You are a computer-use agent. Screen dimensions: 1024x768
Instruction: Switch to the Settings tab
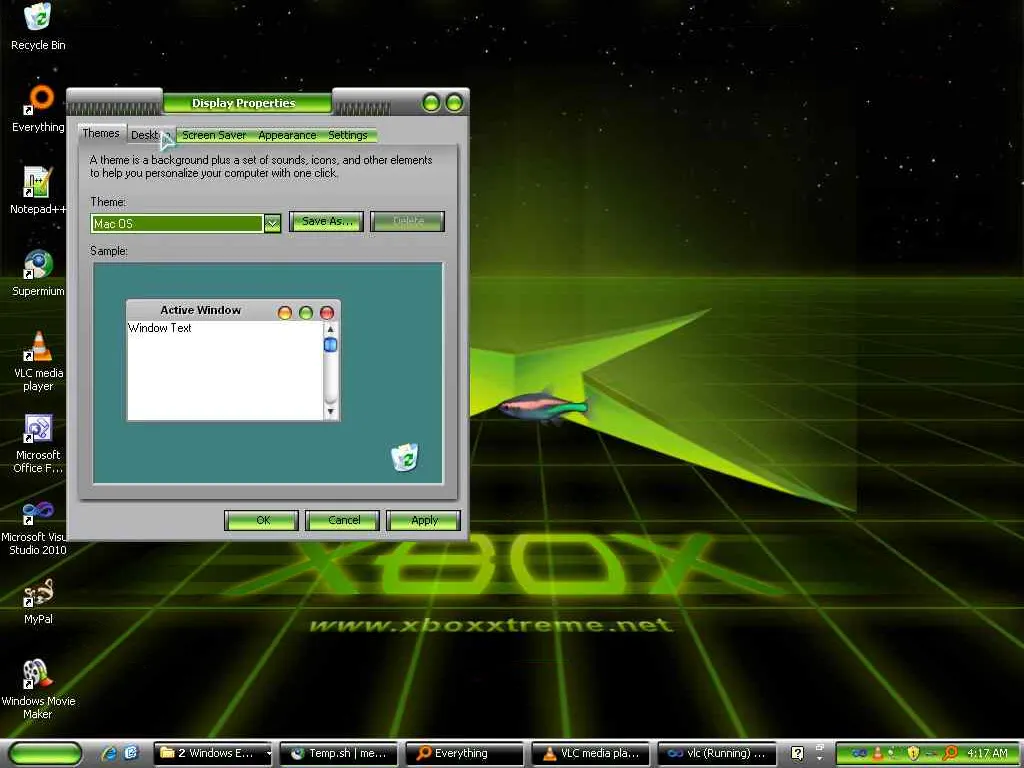(347, 135)
